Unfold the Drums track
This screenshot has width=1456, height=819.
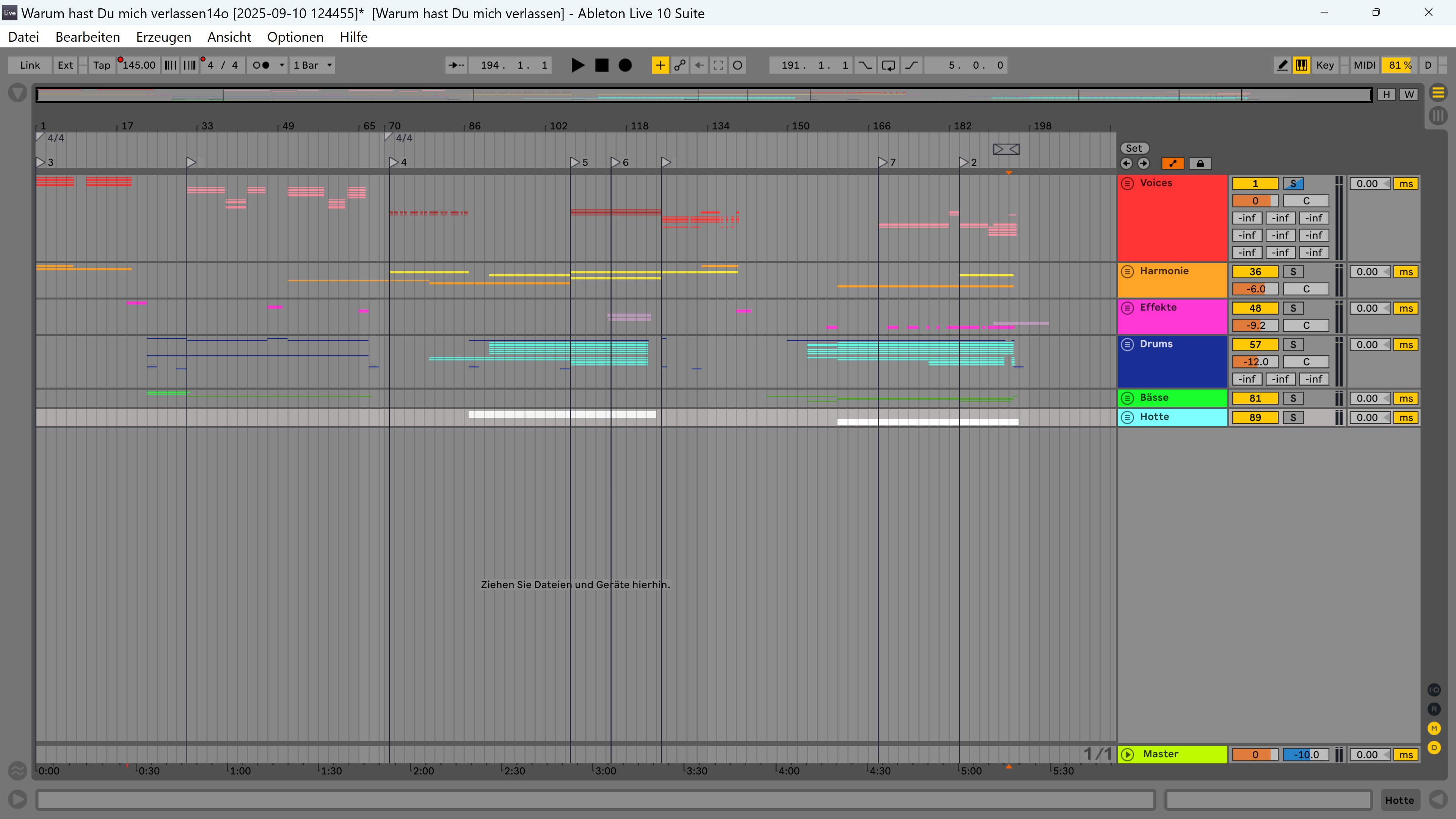click(1128, 344)
